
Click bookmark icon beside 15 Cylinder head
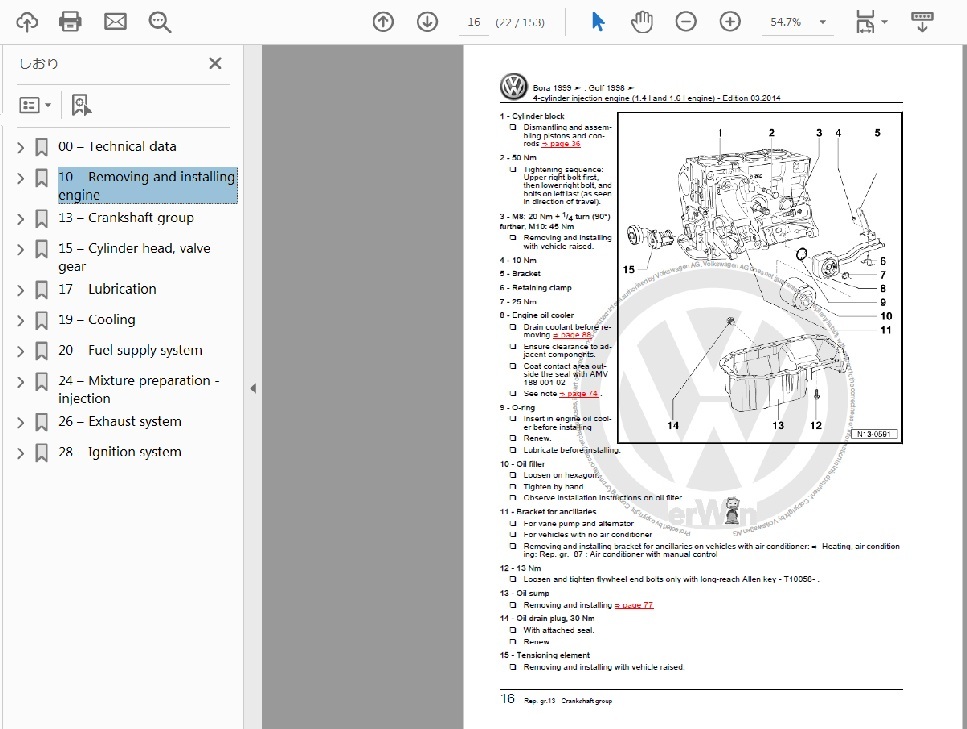pyautogui.click(x=41, y=249)
